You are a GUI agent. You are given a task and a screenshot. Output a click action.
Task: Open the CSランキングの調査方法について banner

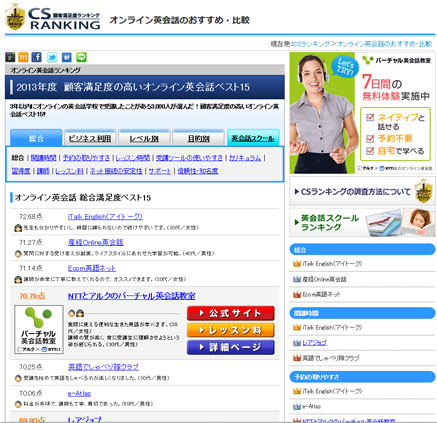tap(362, 192)
